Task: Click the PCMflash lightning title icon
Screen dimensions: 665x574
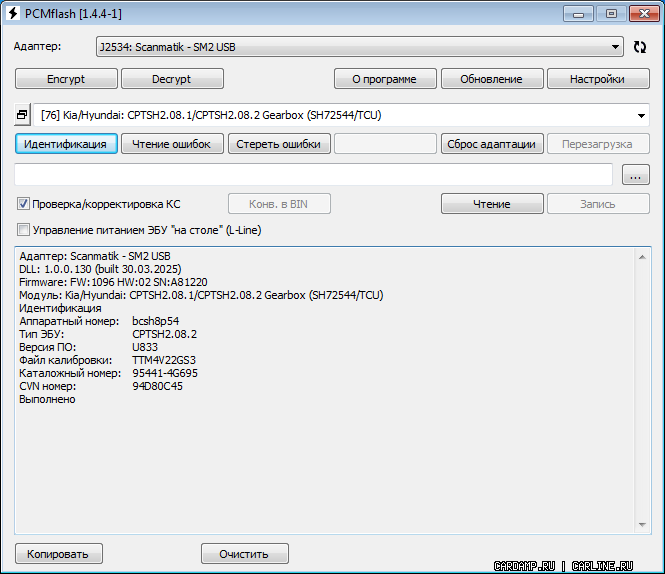Action: click(13, 14)
